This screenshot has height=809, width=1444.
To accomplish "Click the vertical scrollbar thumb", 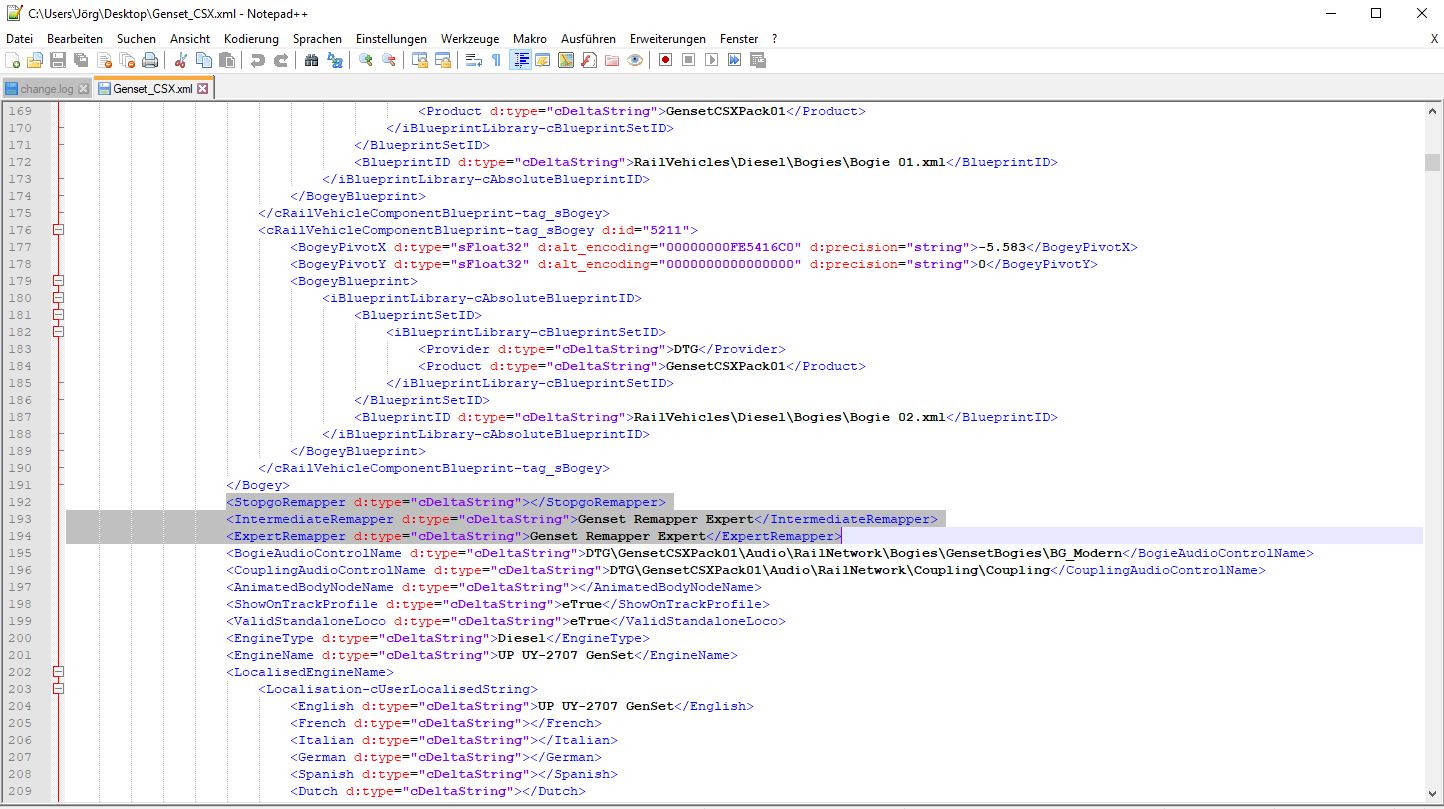I will pos(1432,163).
